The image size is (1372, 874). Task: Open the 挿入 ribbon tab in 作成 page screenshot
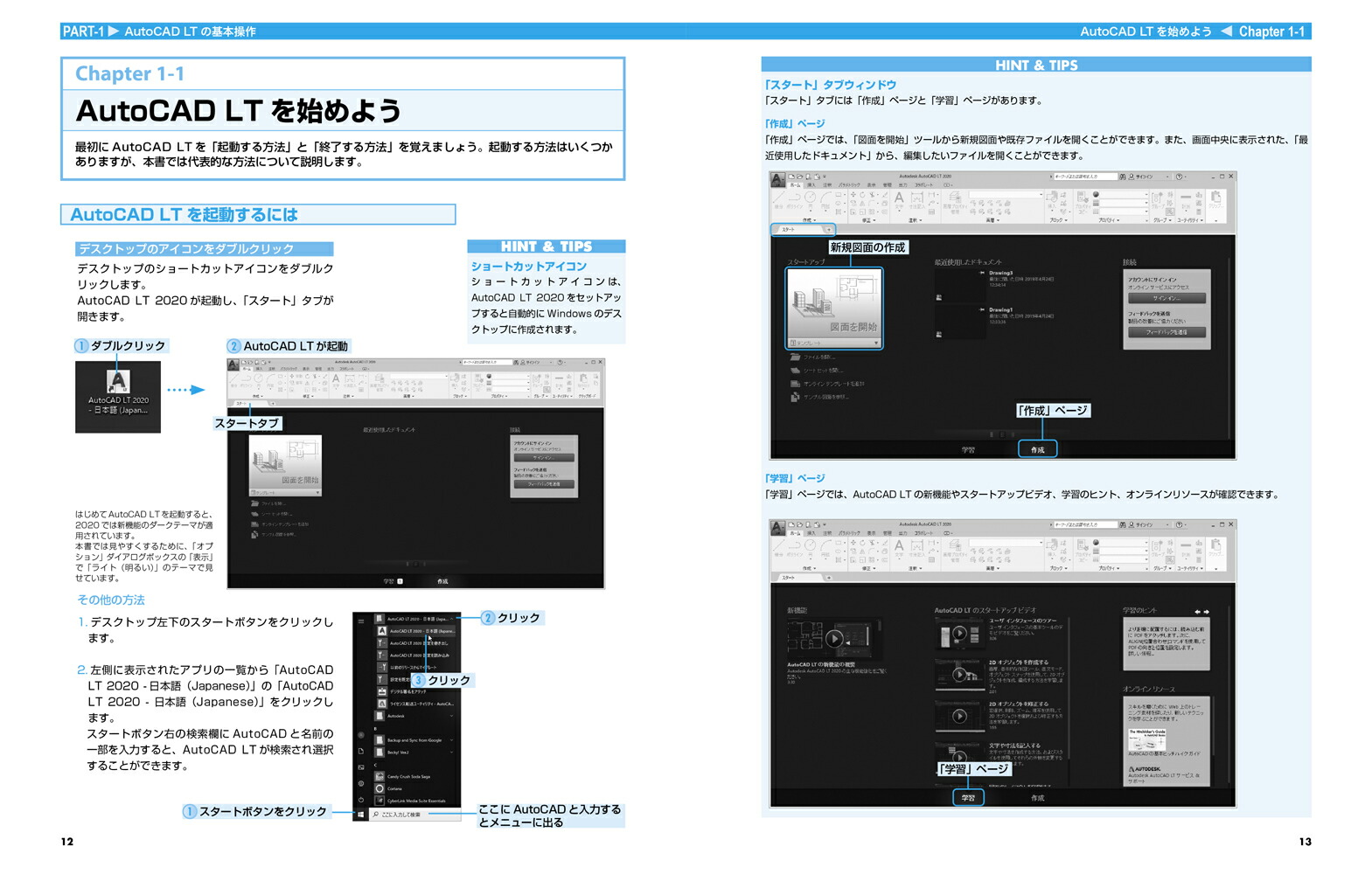(x=811, y=184)
